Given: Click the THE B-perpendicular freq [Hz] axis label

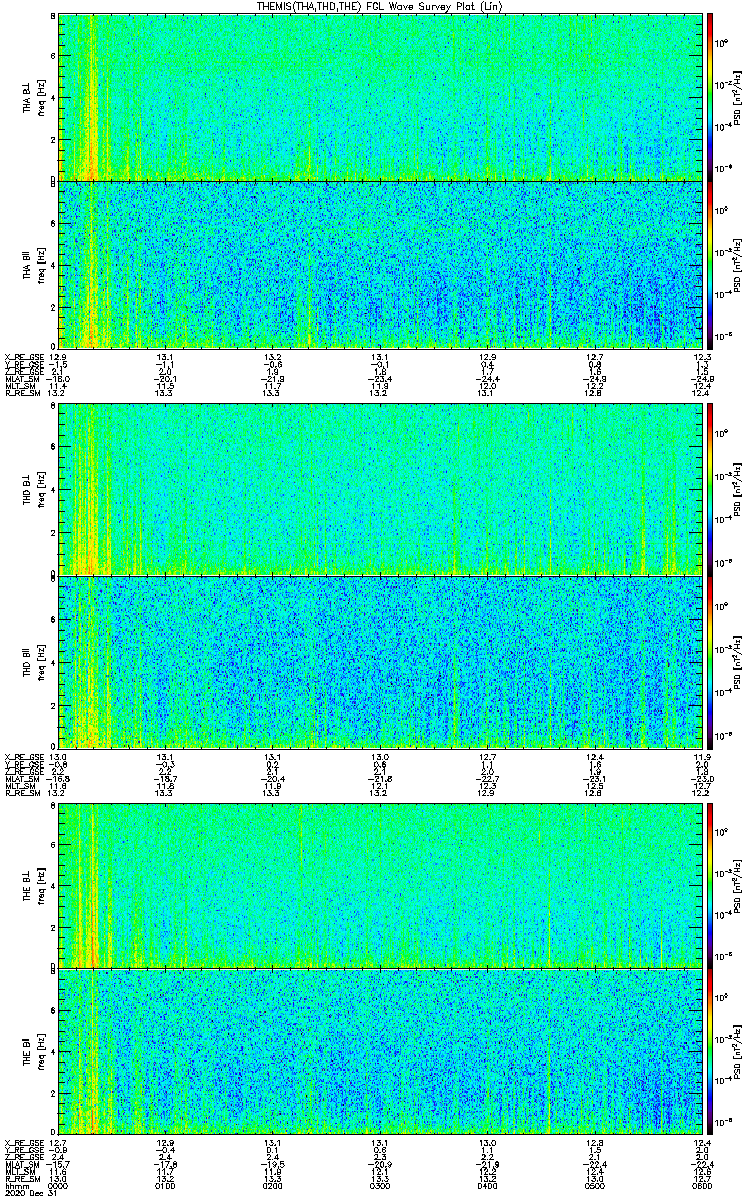Looking at the screenshot, I should tap(40, 884).
